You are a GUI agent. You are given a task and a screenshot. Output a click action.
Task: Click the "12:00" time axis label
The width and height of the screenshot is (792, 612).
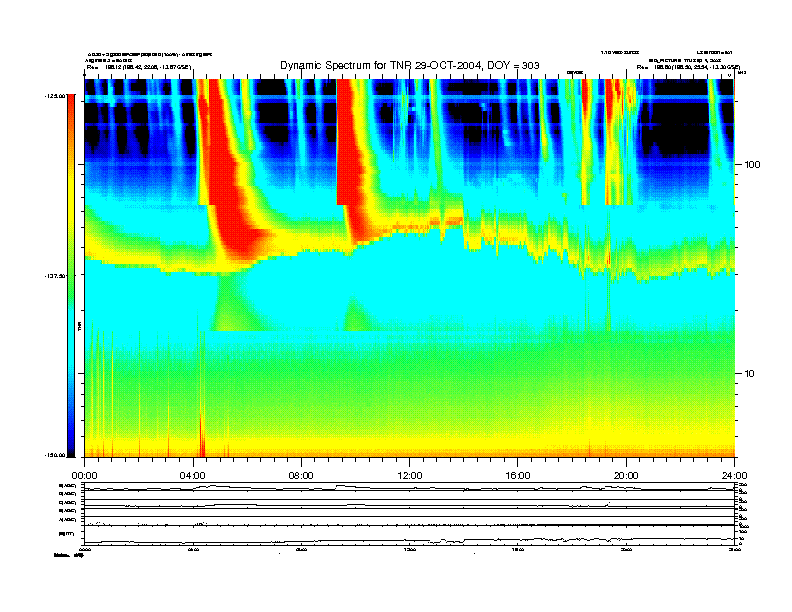coord(410,475)
